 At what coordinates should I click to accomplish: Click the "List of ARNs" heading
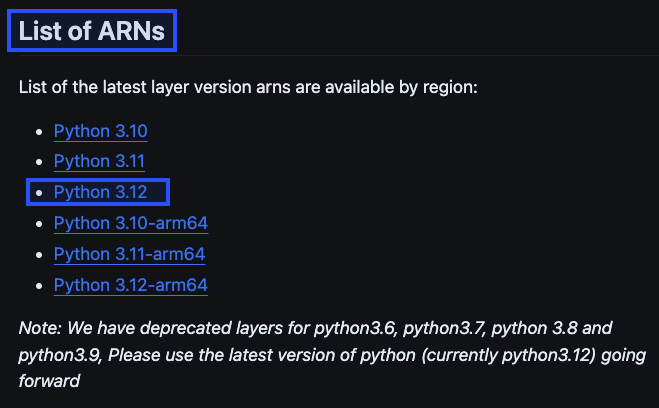[92, 31]
